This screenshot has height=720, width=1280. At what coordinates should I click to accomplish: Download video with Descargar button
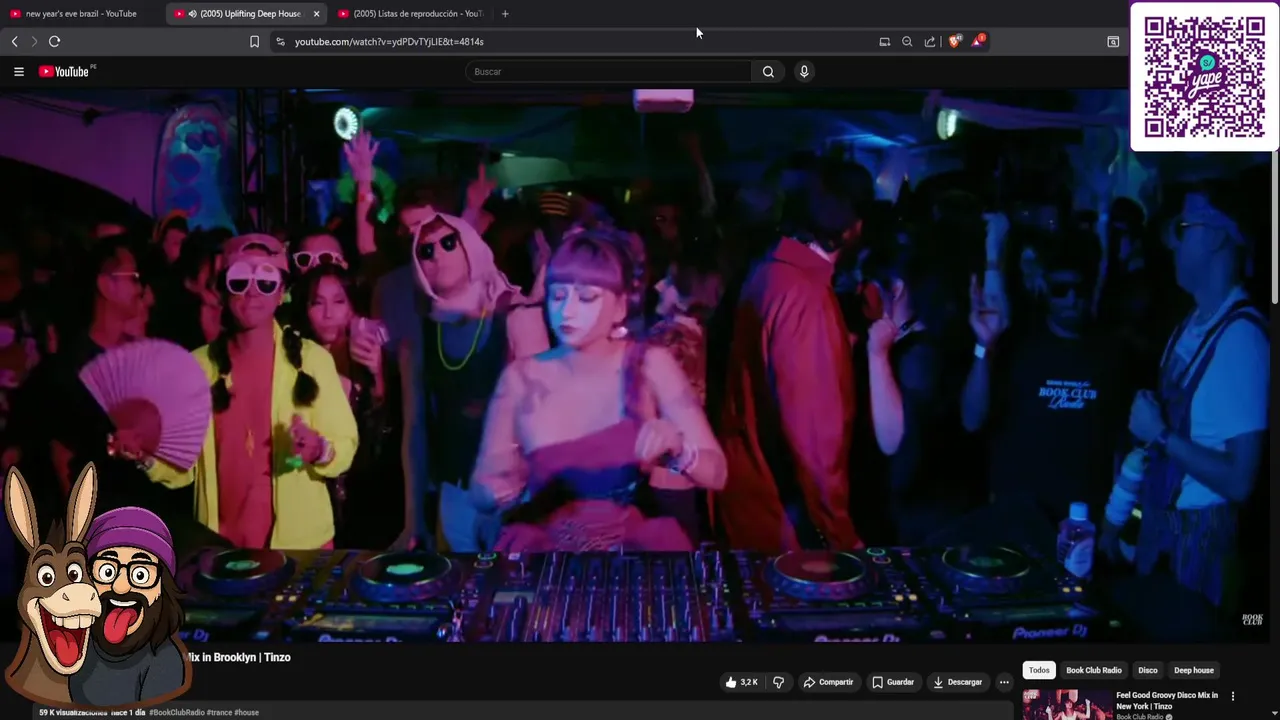(x=957, y=682)
